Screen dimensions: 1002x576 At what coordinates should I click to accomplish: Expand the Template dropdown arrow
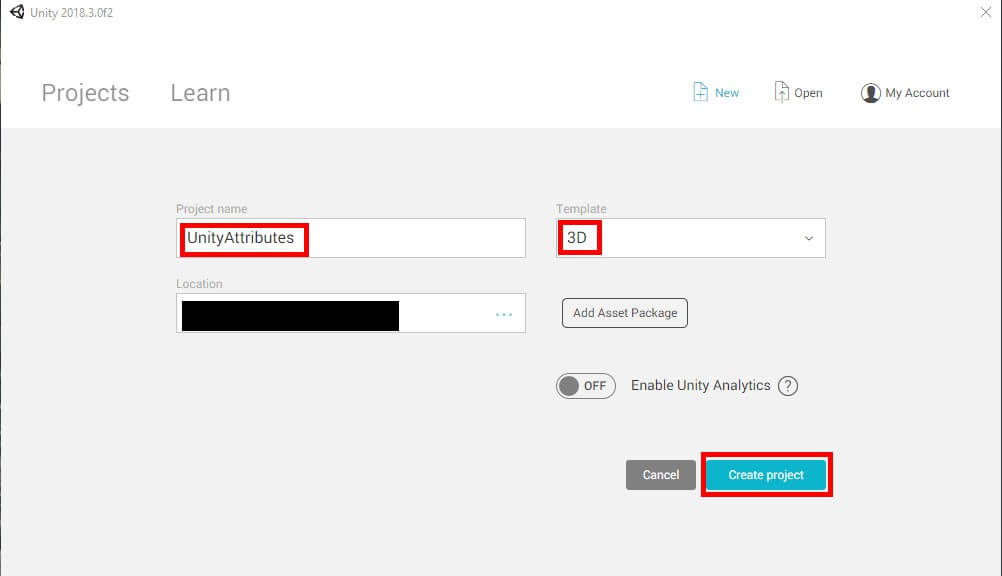[x=808, y=238]
